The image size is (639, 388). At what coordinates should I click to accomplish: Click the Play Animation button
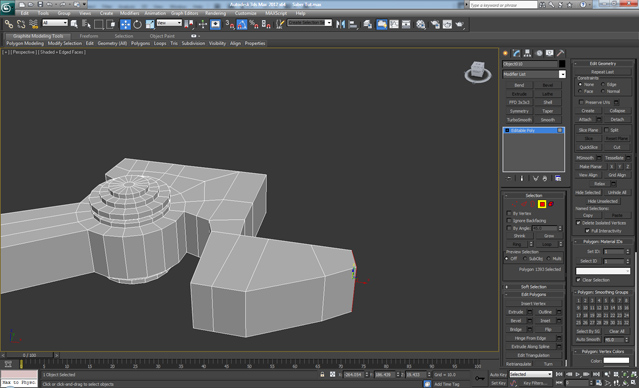point(577,374)
